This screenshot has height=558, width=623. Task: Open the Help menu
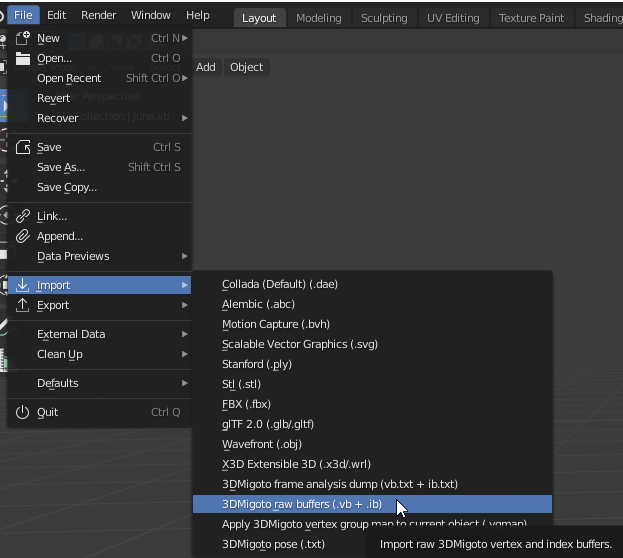(197, 15)
